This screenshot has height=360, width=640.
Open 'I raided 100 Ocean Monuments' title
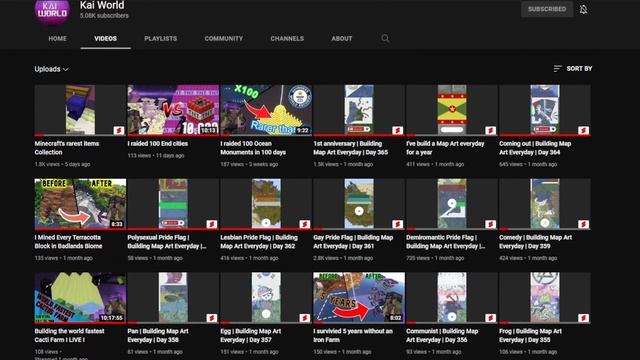253,148
